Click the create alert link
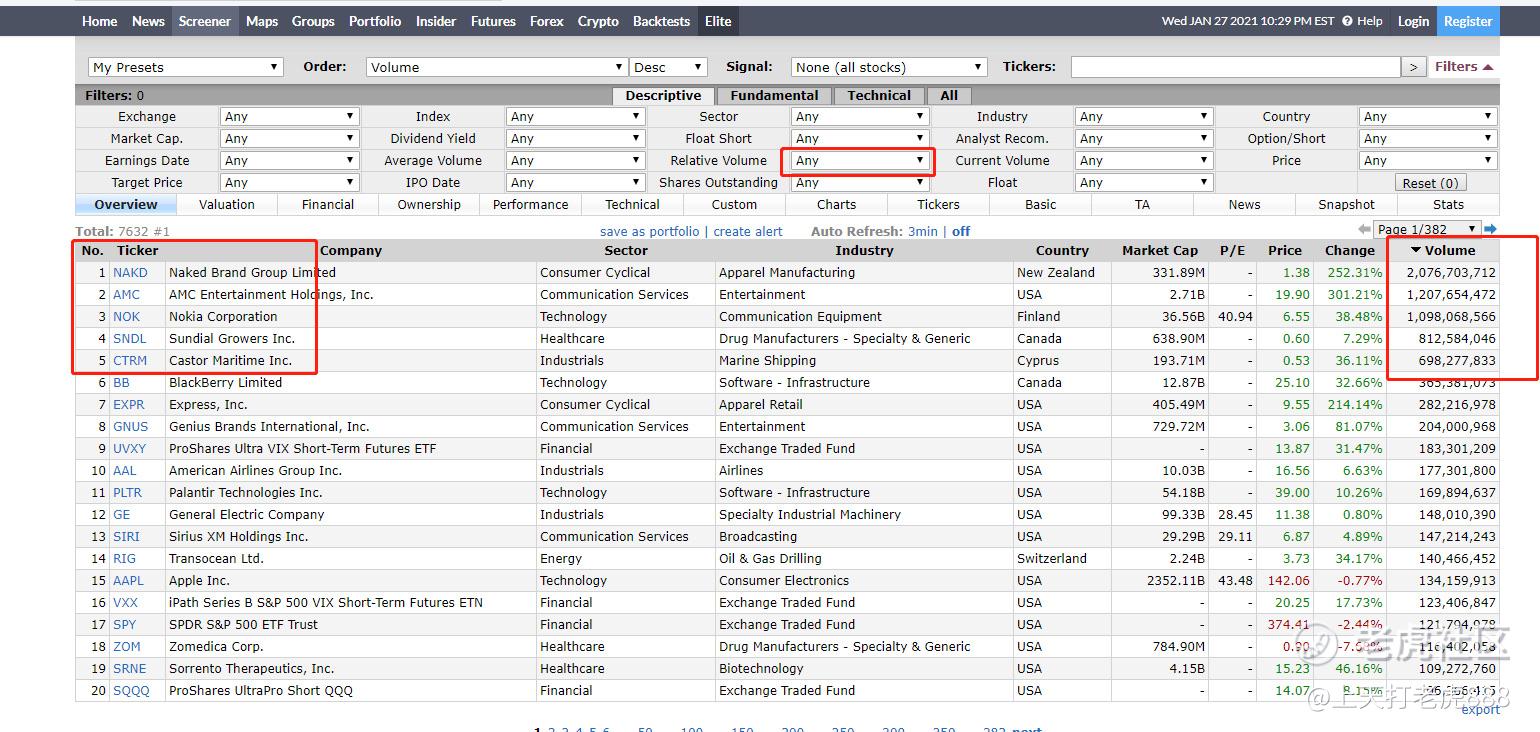 point(748,231)
